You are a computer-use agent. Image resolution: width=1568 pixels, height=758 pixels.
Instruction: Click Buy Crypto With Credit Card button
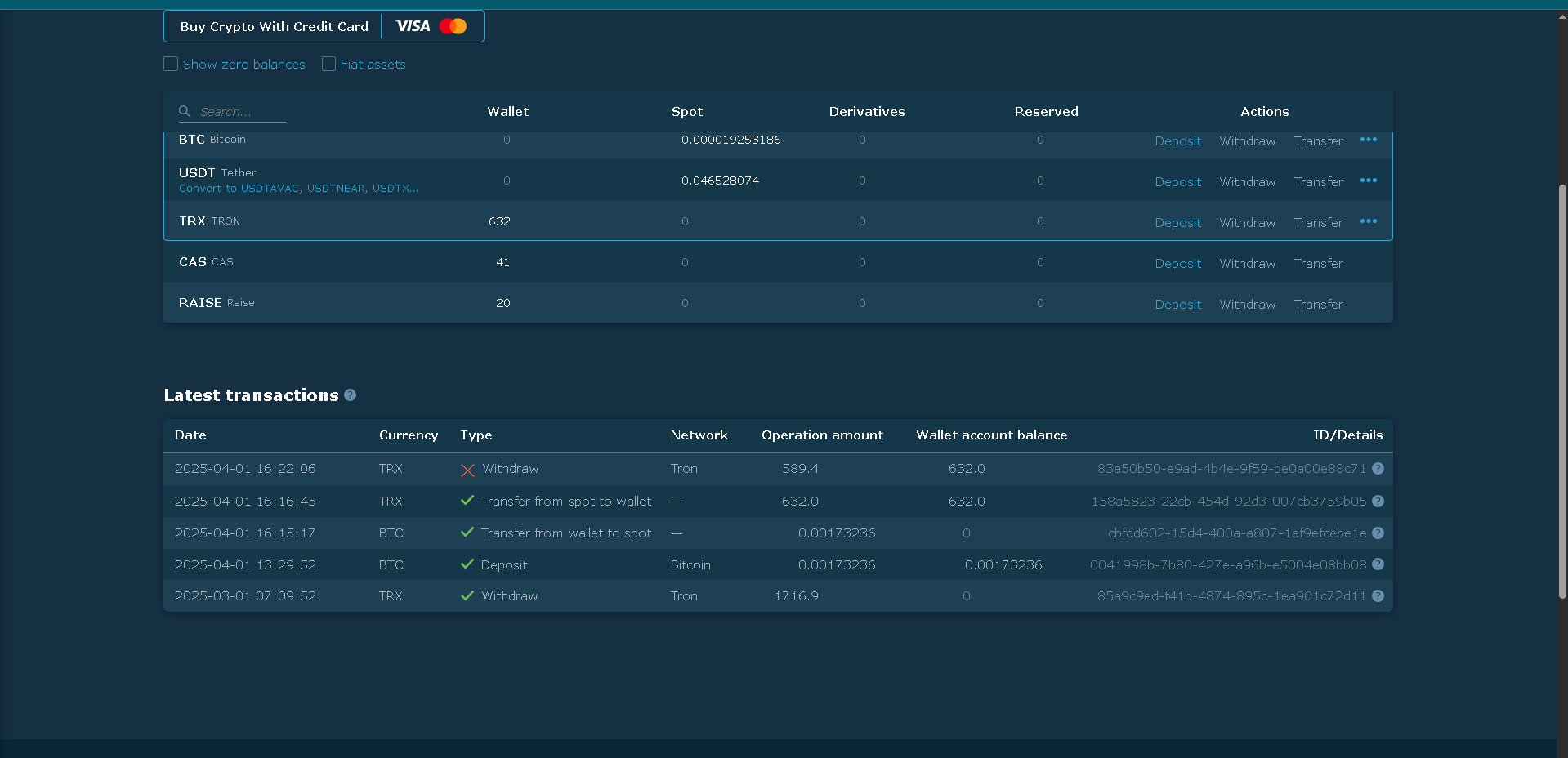tap(324, 26)
